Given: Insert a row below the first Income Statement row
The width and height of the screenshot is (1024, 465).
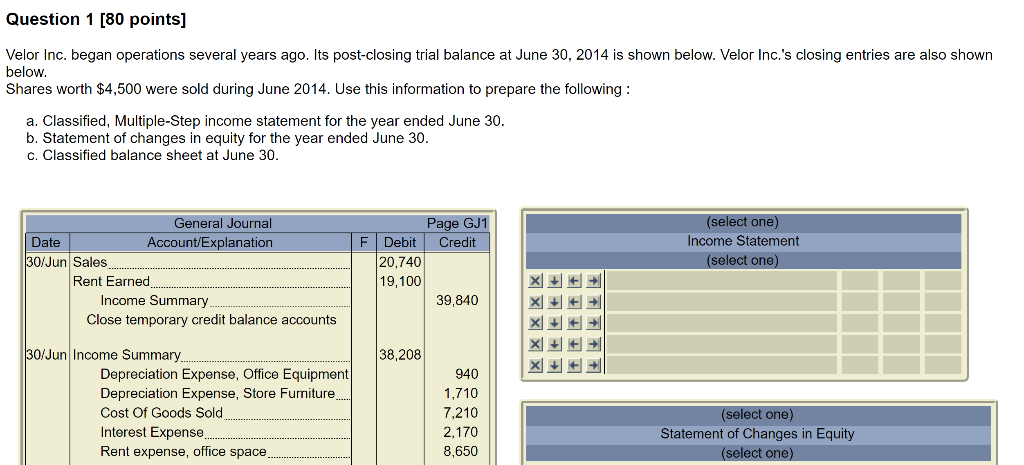Looking at the screenshot, I should [554, 281].
